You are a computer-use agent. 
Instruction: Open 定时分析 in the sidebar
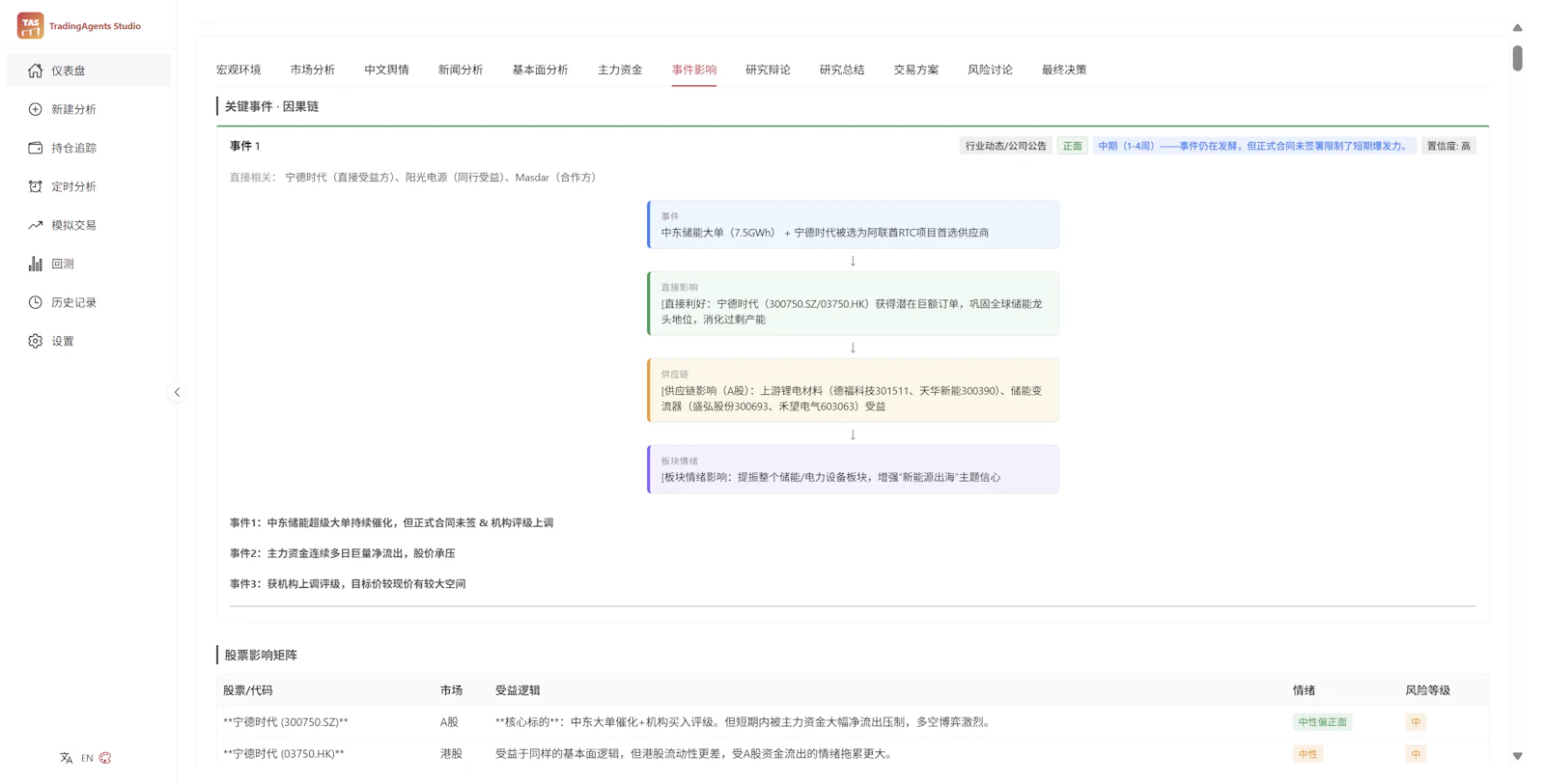coord(89,186)
